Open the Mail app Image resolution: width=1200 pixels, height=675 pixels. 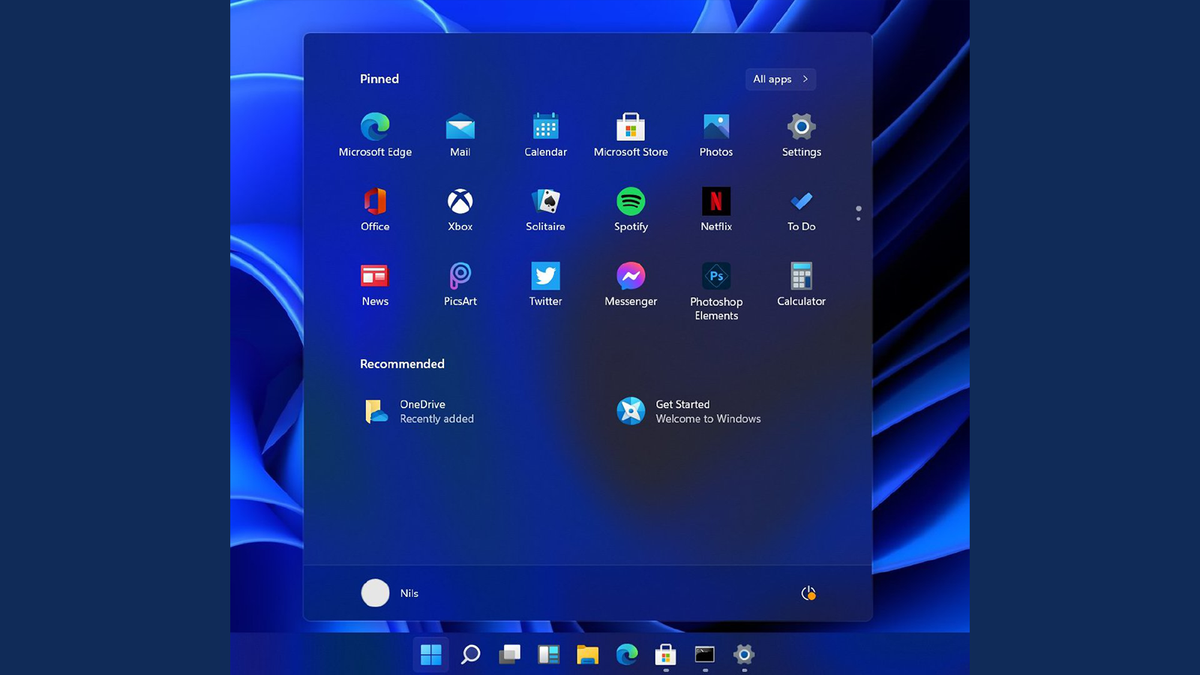coord(459,127)
